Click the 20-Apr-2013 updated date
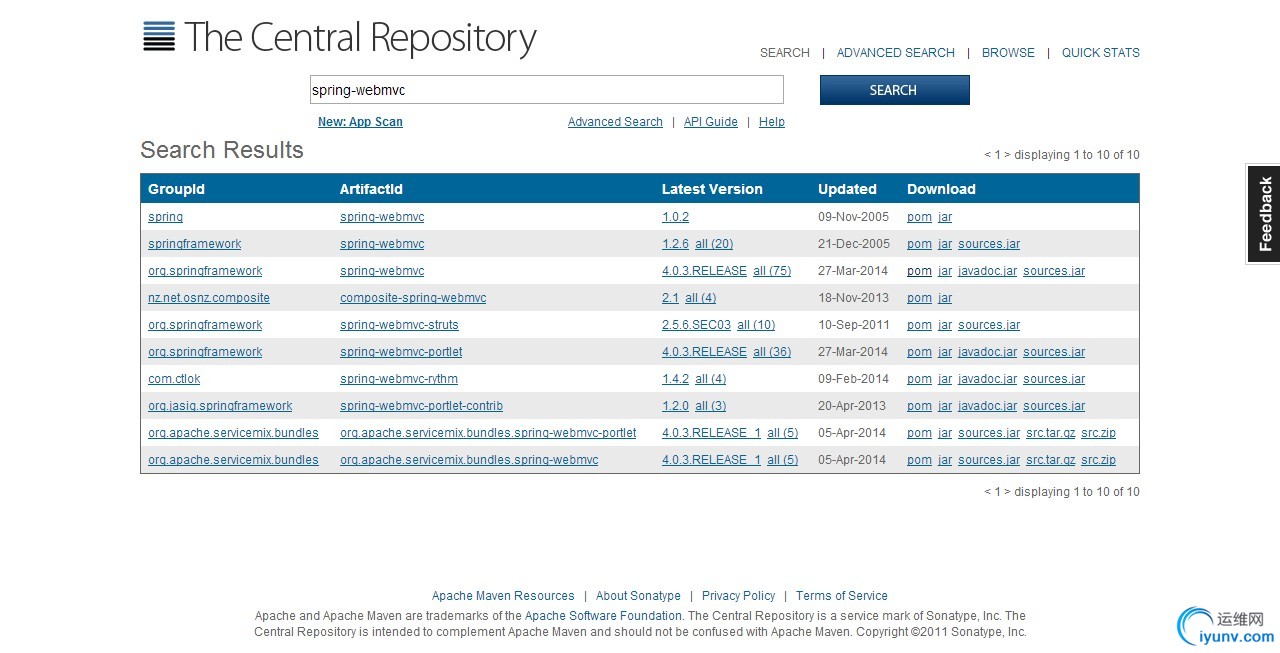 852,406
